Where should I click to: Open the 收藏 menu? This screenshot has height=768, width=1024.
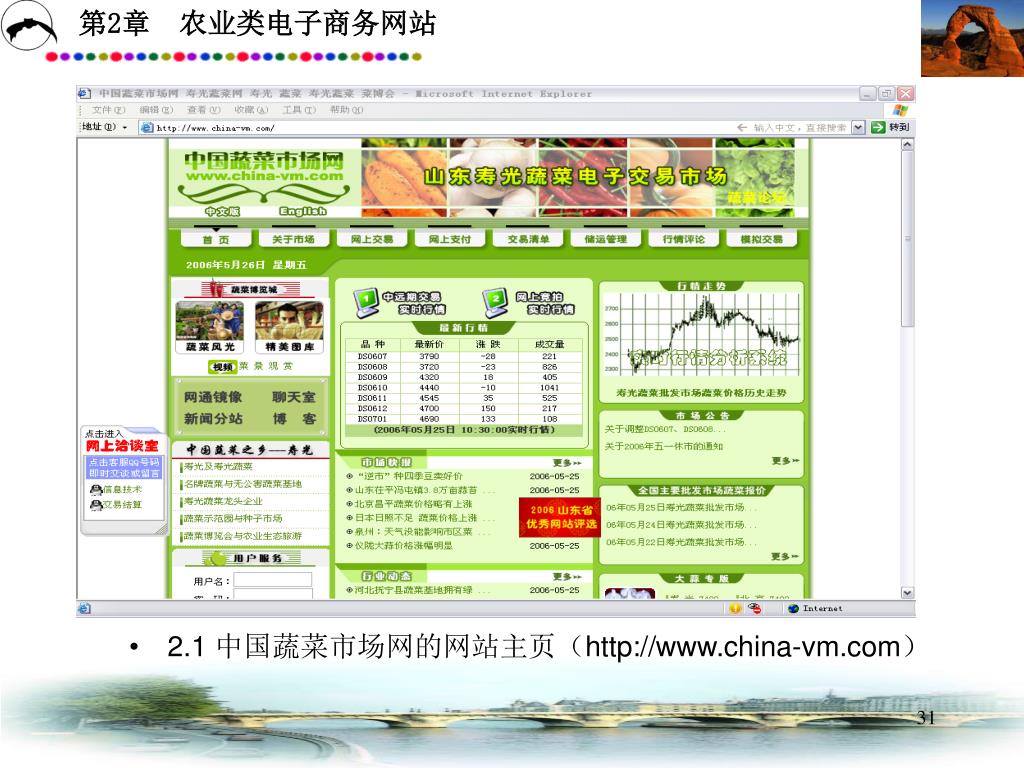251,110
